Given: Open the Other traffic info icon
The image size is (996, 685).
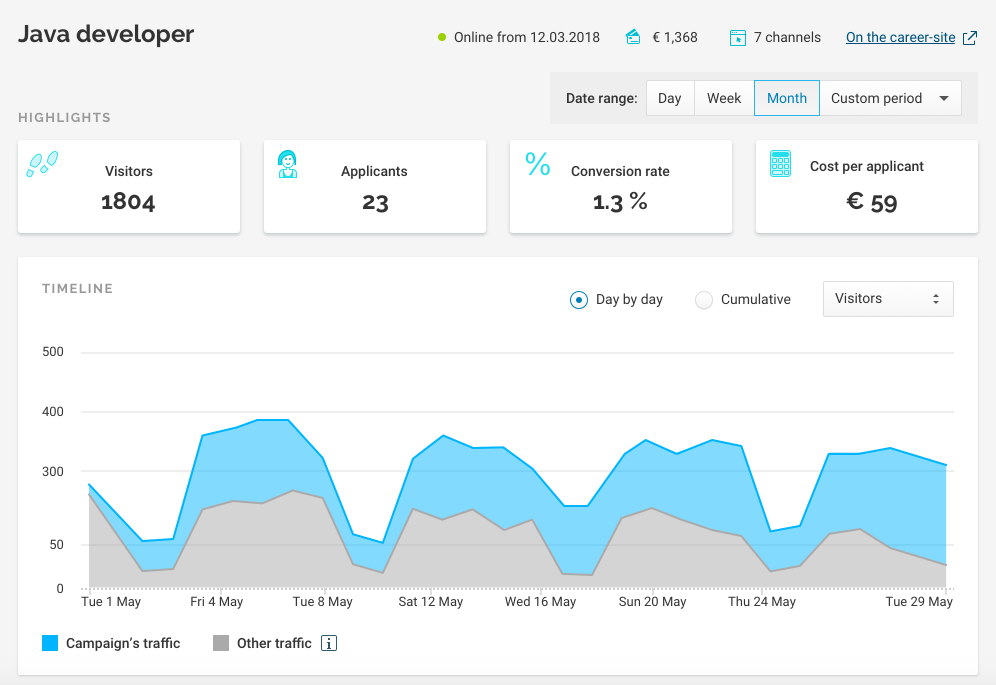Looking at the screenshot, I should [329, 644].
